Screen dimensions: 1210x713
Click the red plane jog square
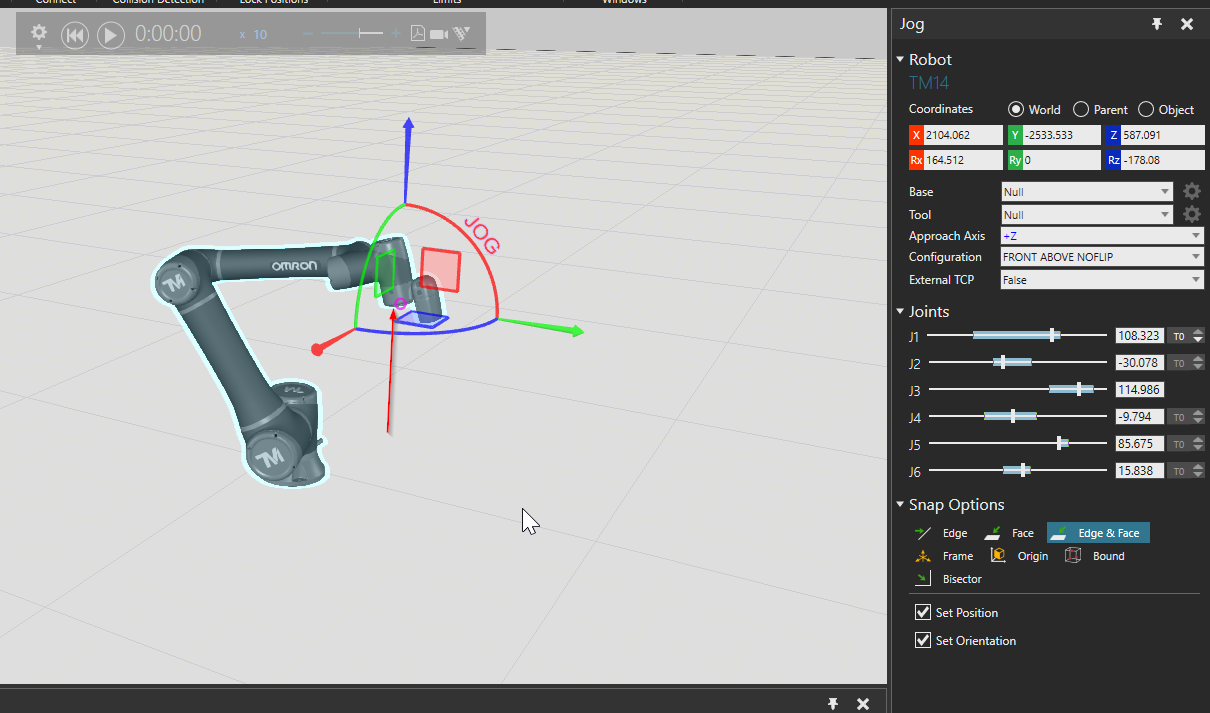pos(440,270)
